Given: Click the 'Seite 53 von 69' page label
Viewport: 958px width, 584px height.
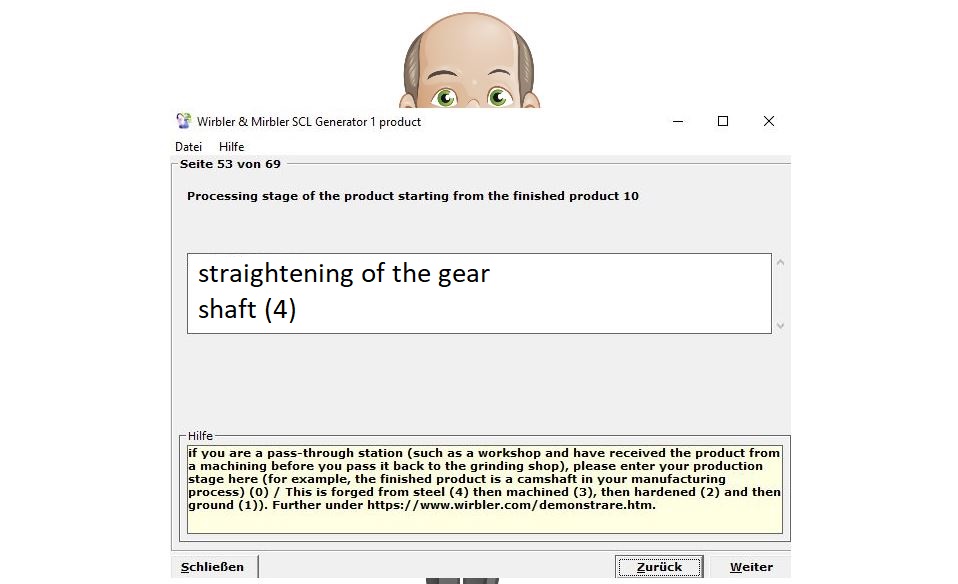Looking at the screenshot, I should pos(230,164).
